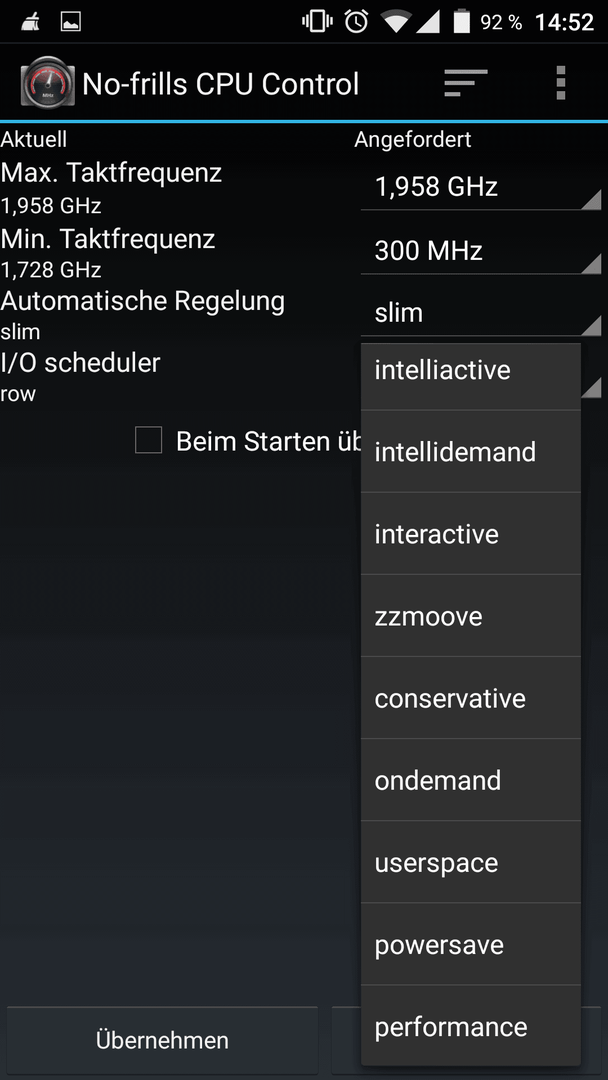Open the stats bars icon in action bar
Image resolution: width=608 pixels, height=1080 pixels.
(465, 83)
